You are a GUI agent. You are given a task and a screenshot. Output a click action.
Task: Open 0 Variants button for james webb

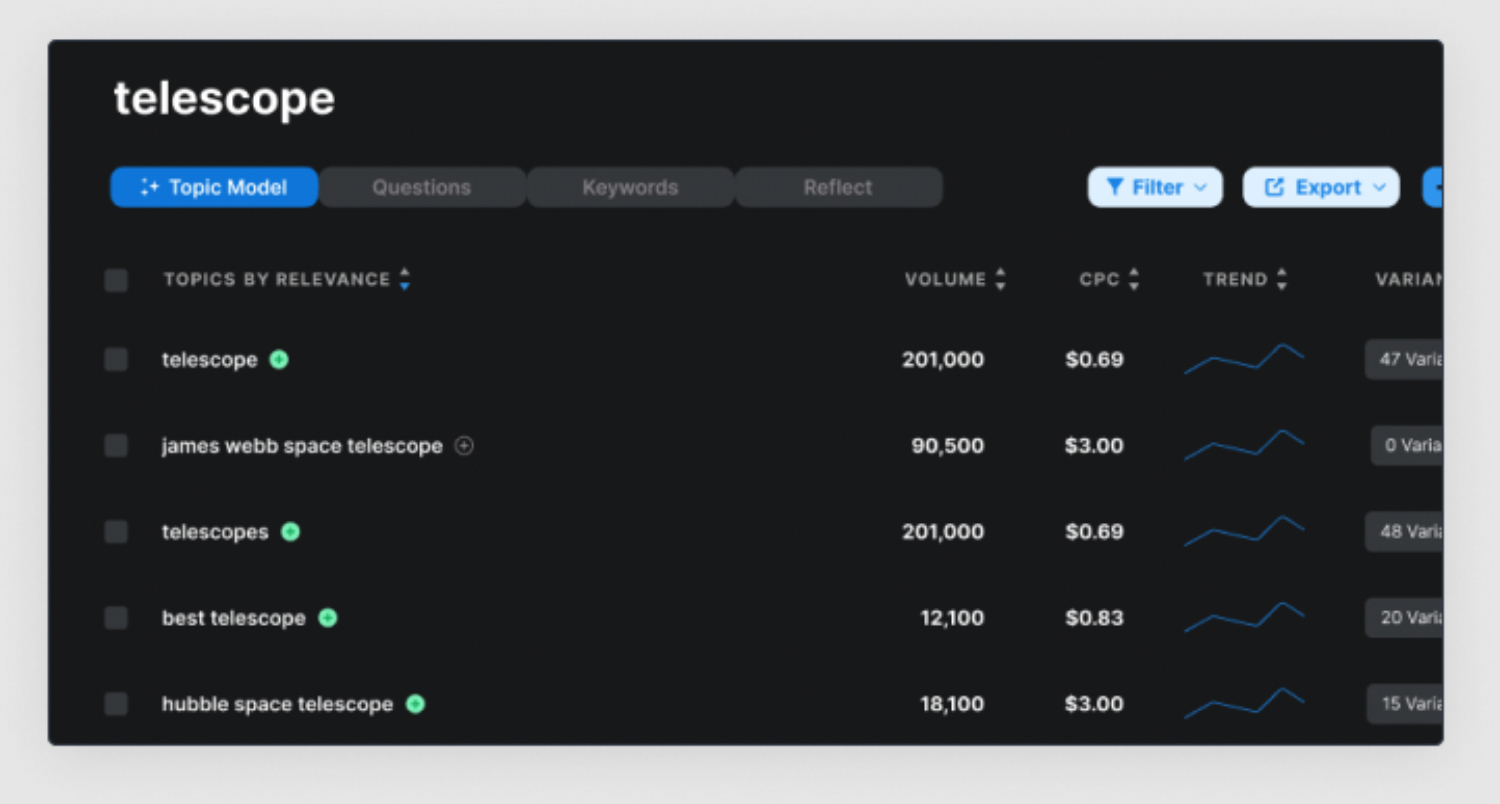1407,445
